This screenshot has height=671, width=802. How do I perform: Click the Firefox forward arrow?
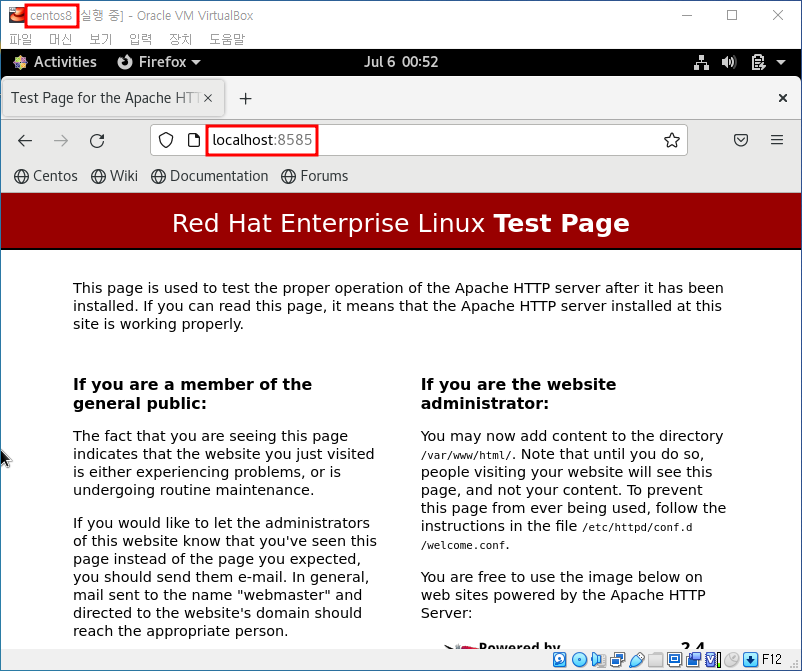point(61,140)
